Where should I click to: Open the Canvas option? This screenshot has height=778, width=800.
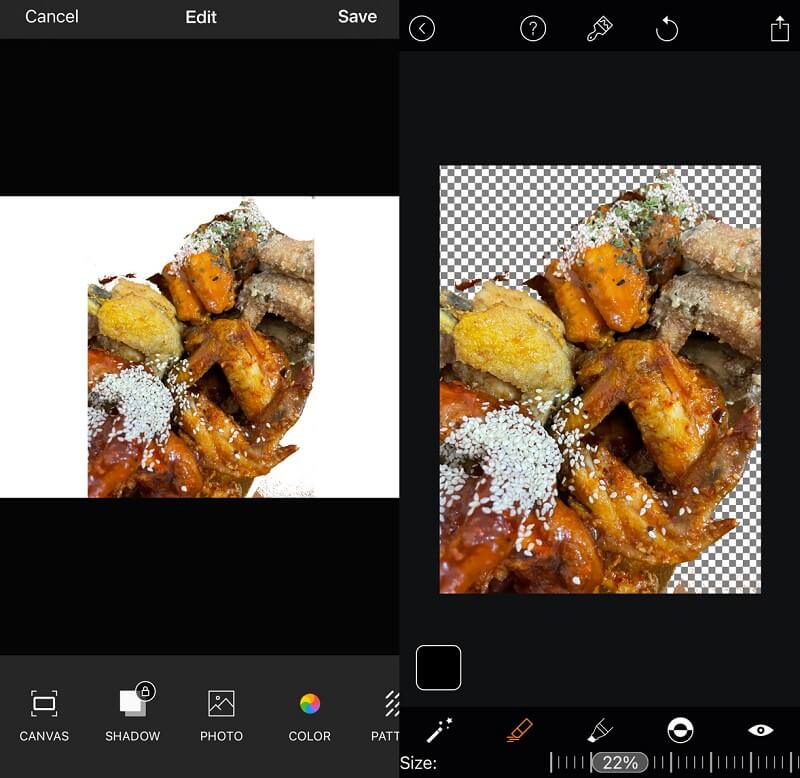pyautogui.click(x=44, y=715)
